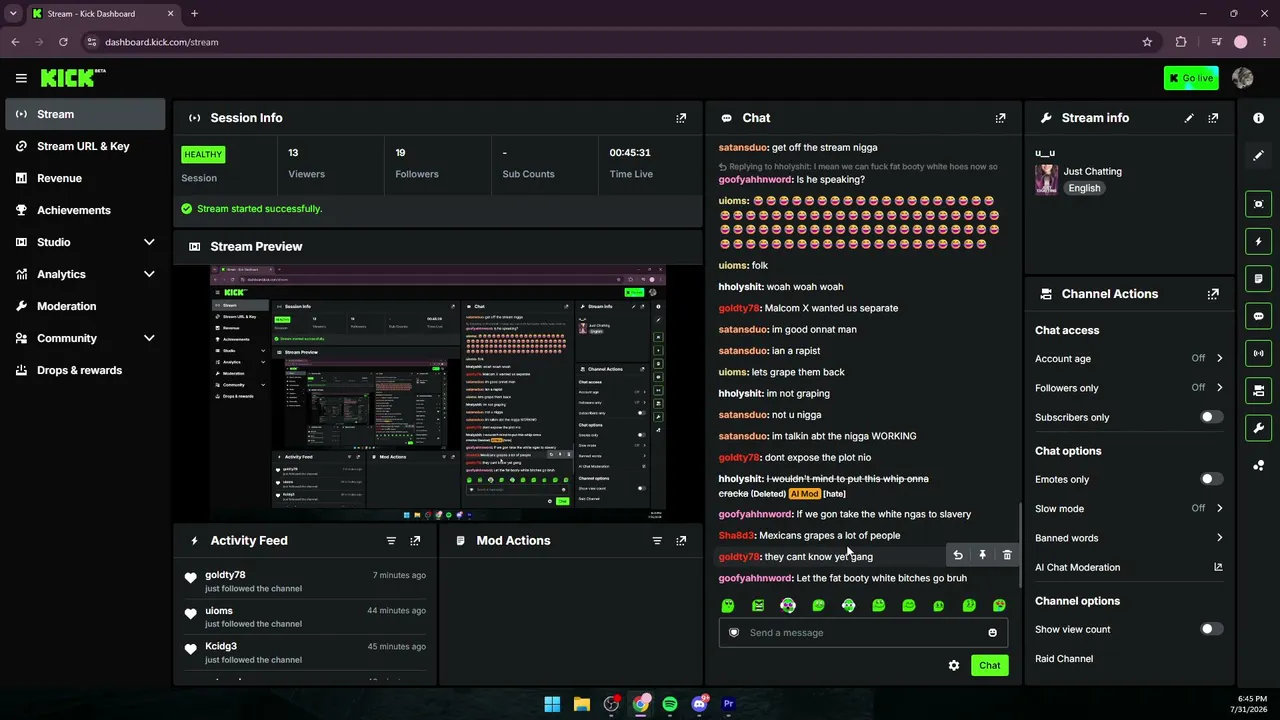Image resolution: width=1280 pixels, height=720 pixels.
Task: Open Achievements in the sidebar
Action: [85, 210]
